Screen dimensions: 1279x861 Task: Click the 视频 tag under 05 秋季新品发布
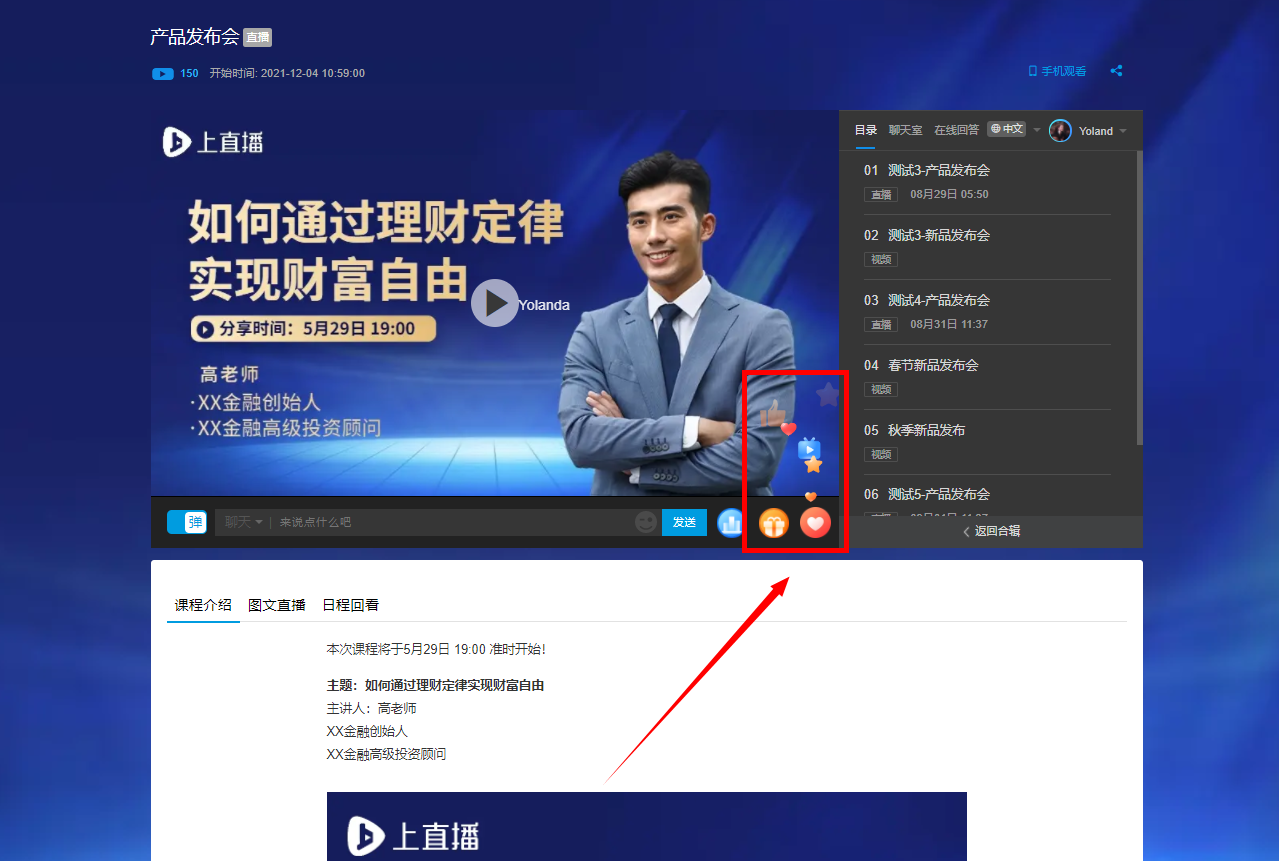pos(881,454)
